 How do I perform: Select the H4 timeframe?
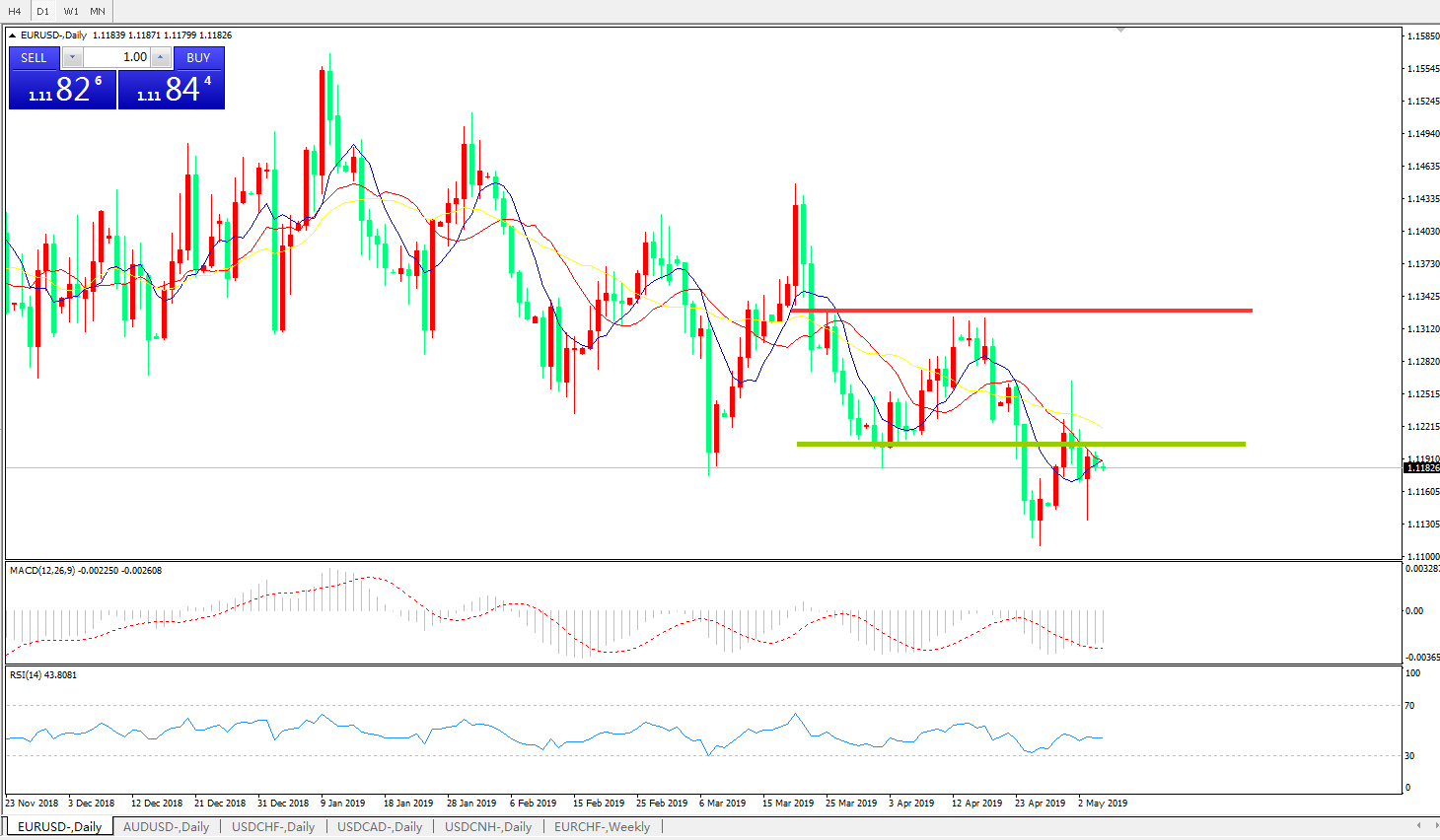tap(15, 11)
